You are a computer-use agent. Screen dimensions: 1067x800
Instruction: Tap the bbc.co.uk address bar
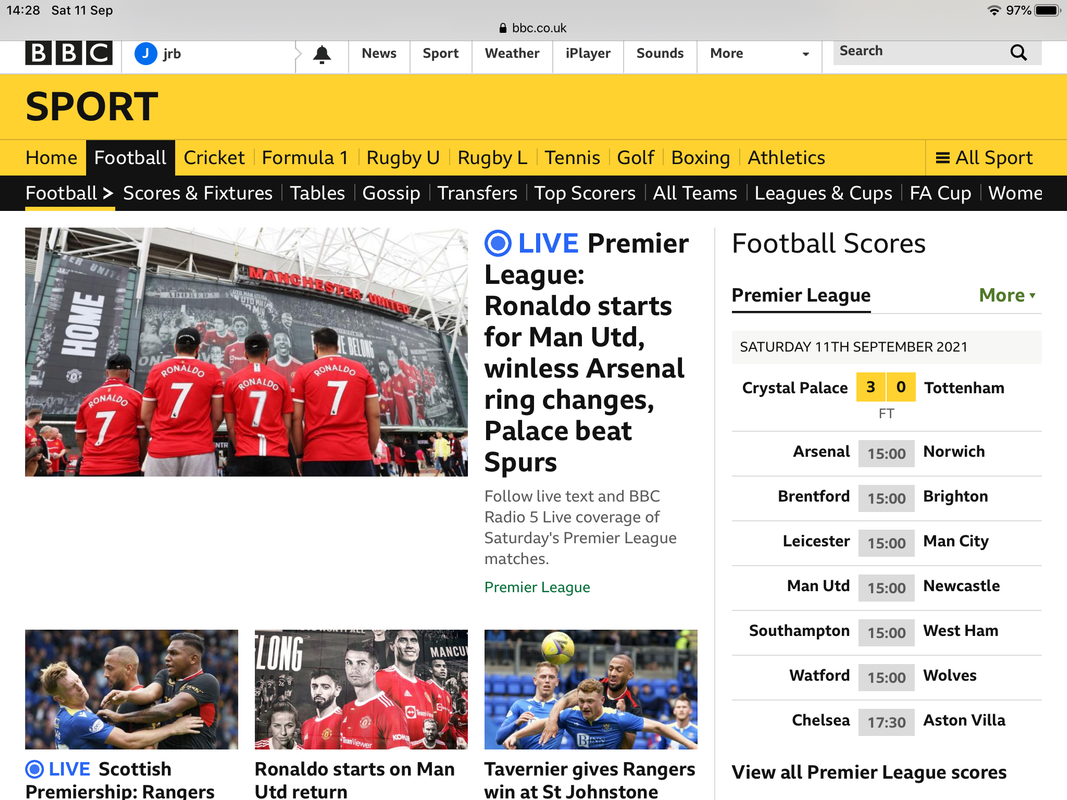pos(534,28)
